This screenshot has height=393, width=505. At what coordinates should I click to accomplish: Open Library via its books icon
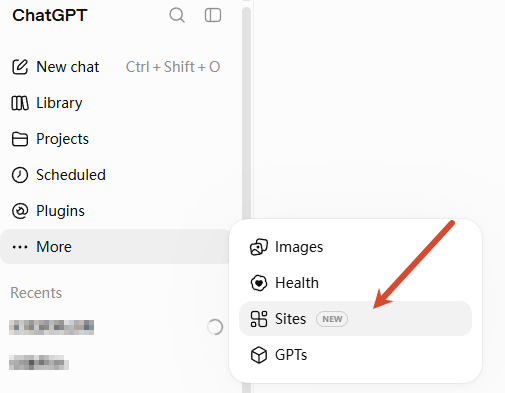click(x=20, y=103)
